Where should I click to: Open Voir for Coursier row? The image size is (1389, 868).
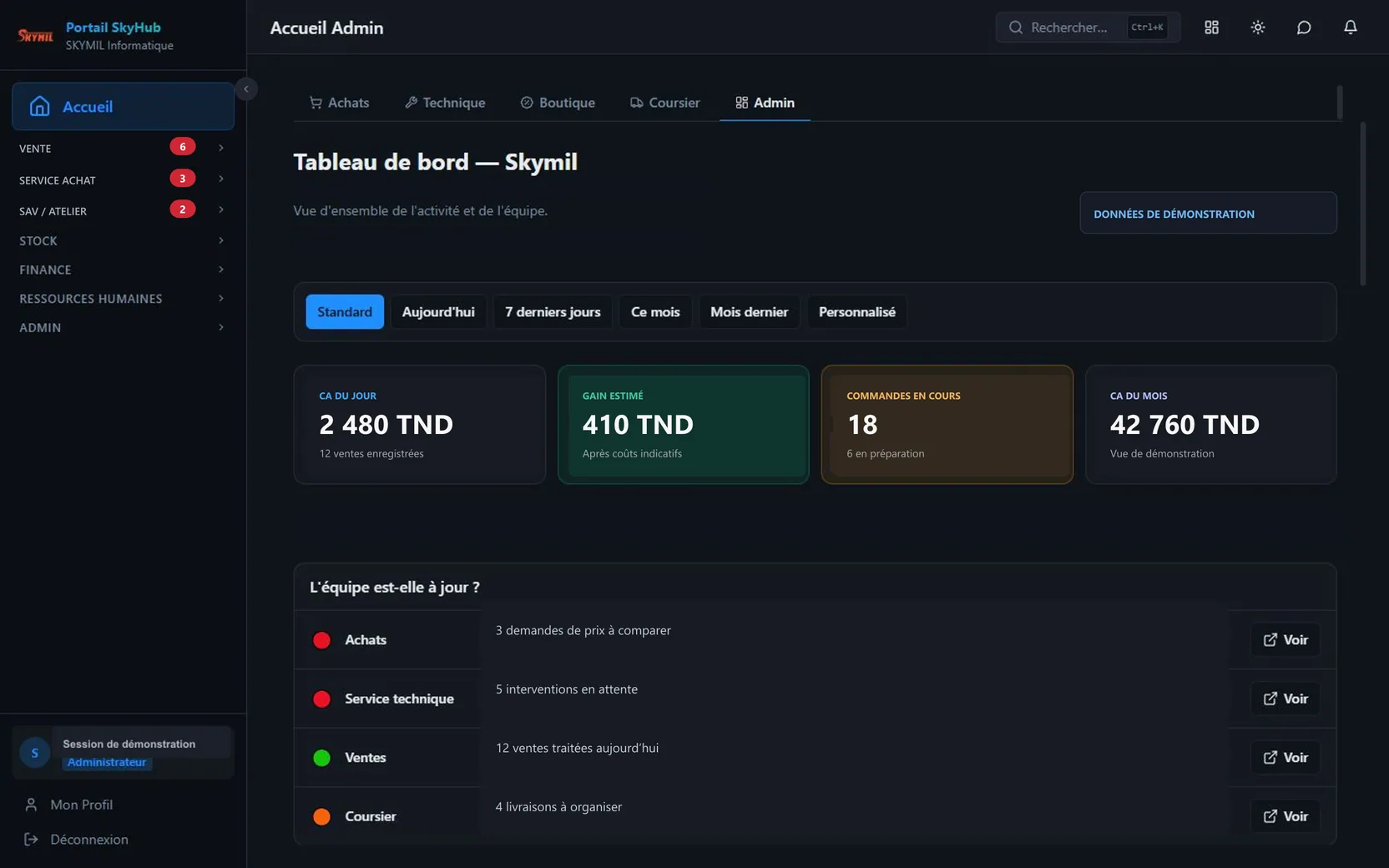(x=1285, y=817)
